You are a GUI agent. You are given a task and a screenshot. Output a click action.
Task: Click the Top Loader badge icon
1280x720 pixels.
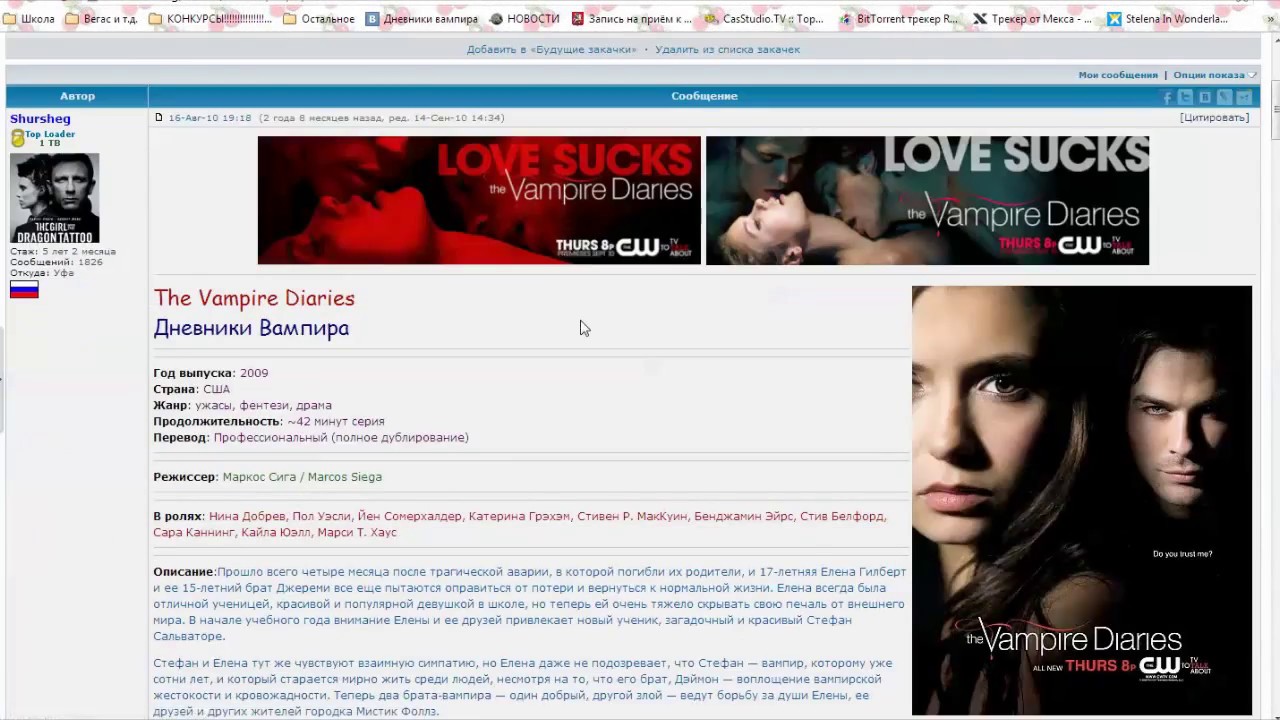pyautogui.click(x=17, y=139)
